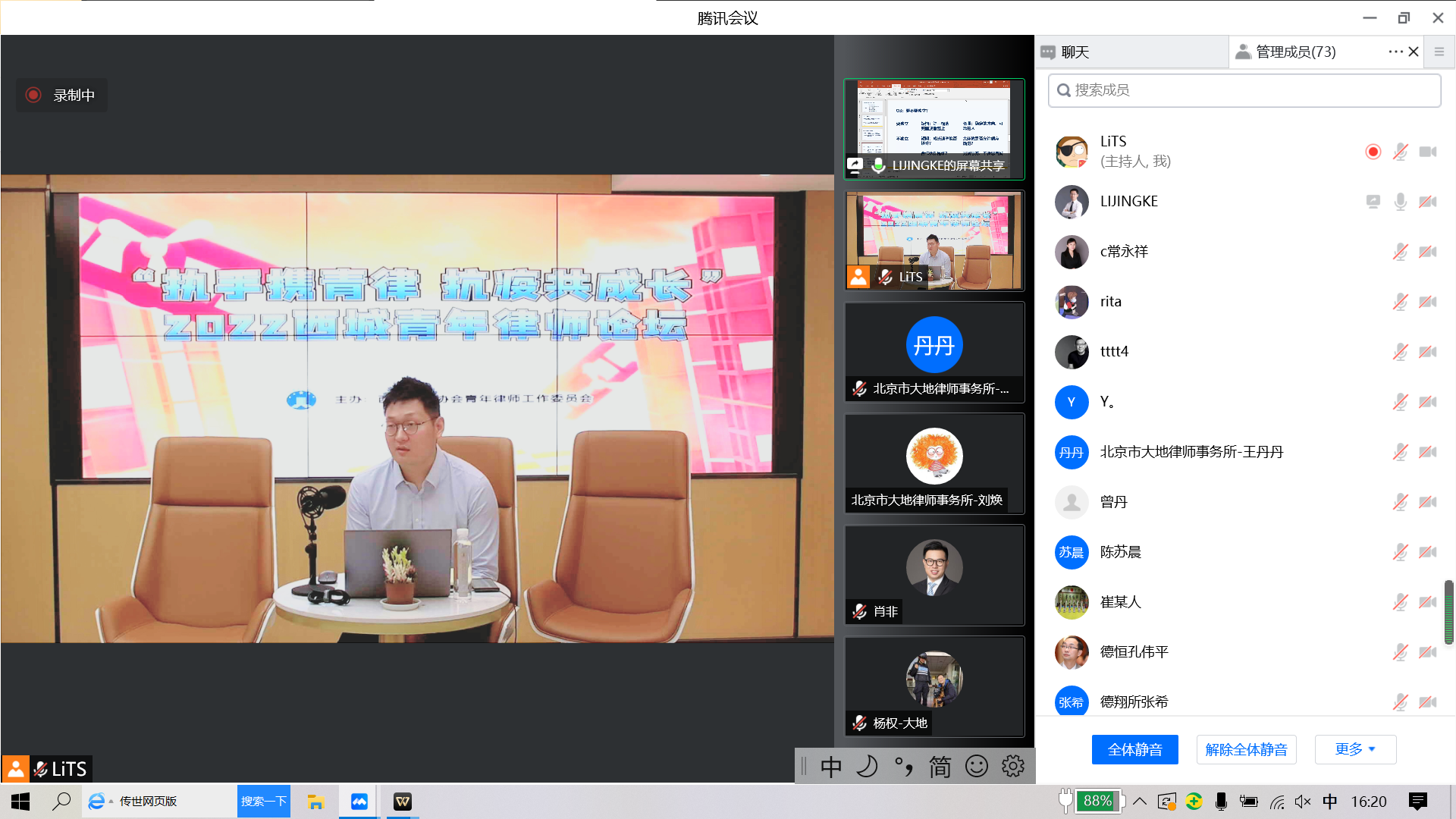Image resolution: width=1456 pixels, height=819 pixels.
Task: Open the hamburger menu at panel top right
Action: pyautogui.click(x=1439, y=52)
